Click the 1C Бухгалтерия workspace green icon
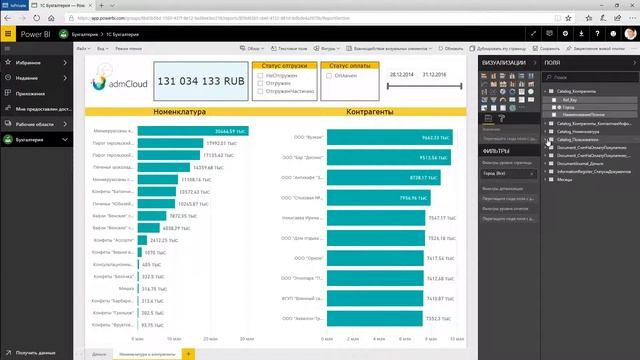The width and height of the screenshot is (640, 360). pos(63,34)
